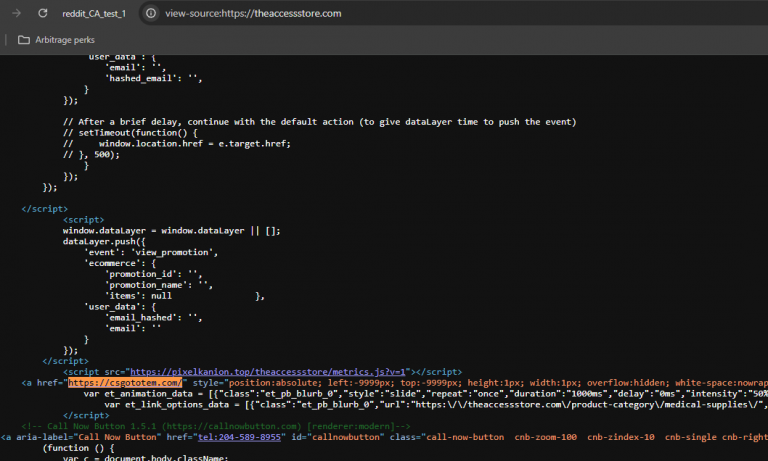This screenshot has height=461, width=768.
Task: Open the Arbitrage perks bookmark folder
Action: [x=56, y=40]
